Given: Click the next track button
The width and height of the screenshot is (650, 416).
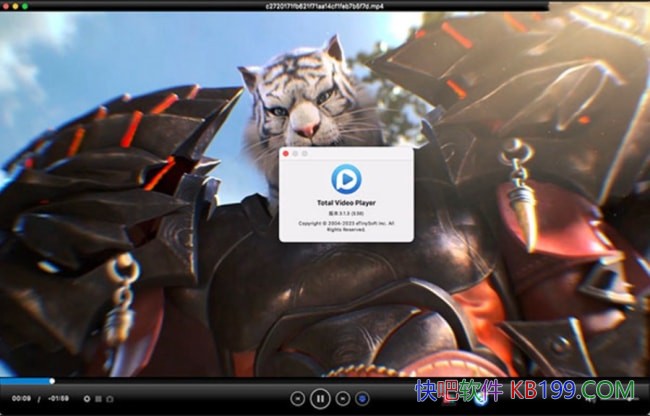Looking at the screenshot, I should [342, 398].
